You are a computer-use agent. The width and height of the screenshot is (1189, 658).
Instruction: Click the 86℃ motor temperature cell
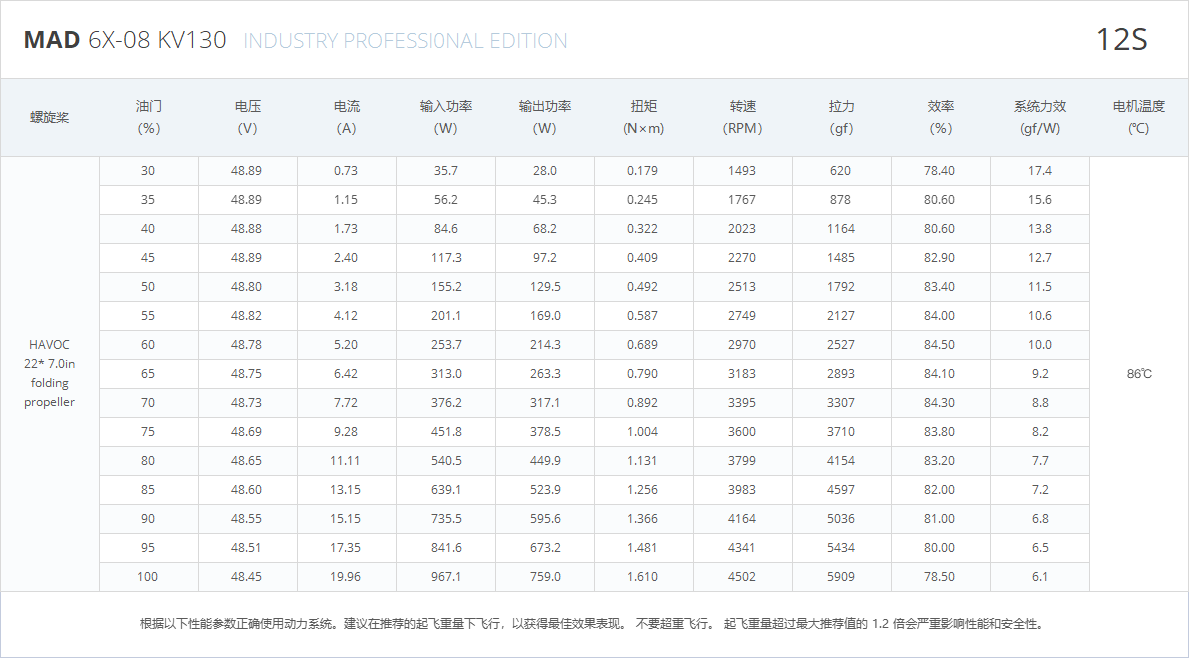click(1139, 374)
